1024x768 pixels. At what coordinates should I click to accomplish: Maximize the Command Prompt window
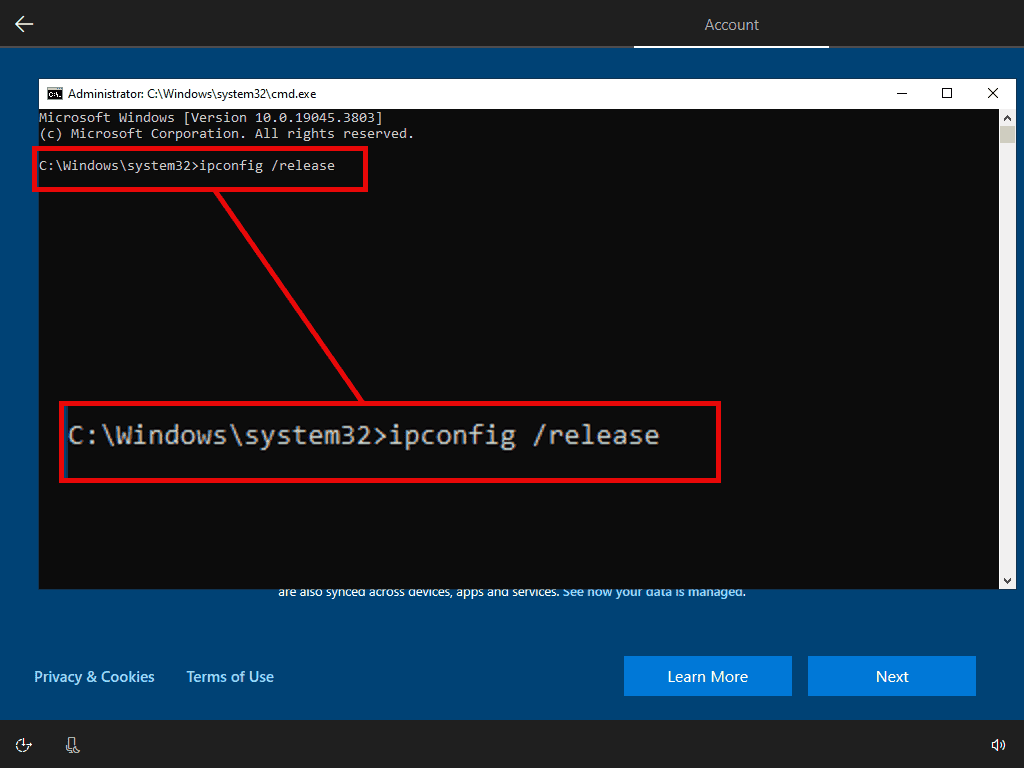pos(947,93)
